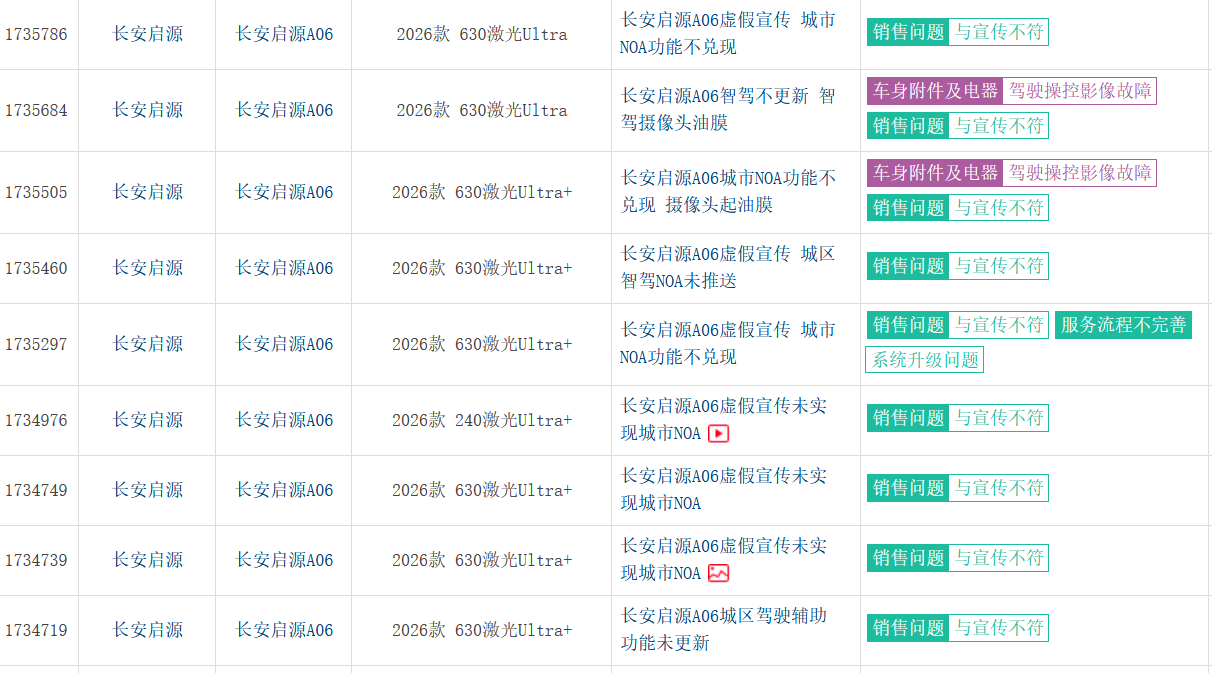Select complaint number 1735684
This screenshot has height=673, width=1212.
tap(36, 110)
